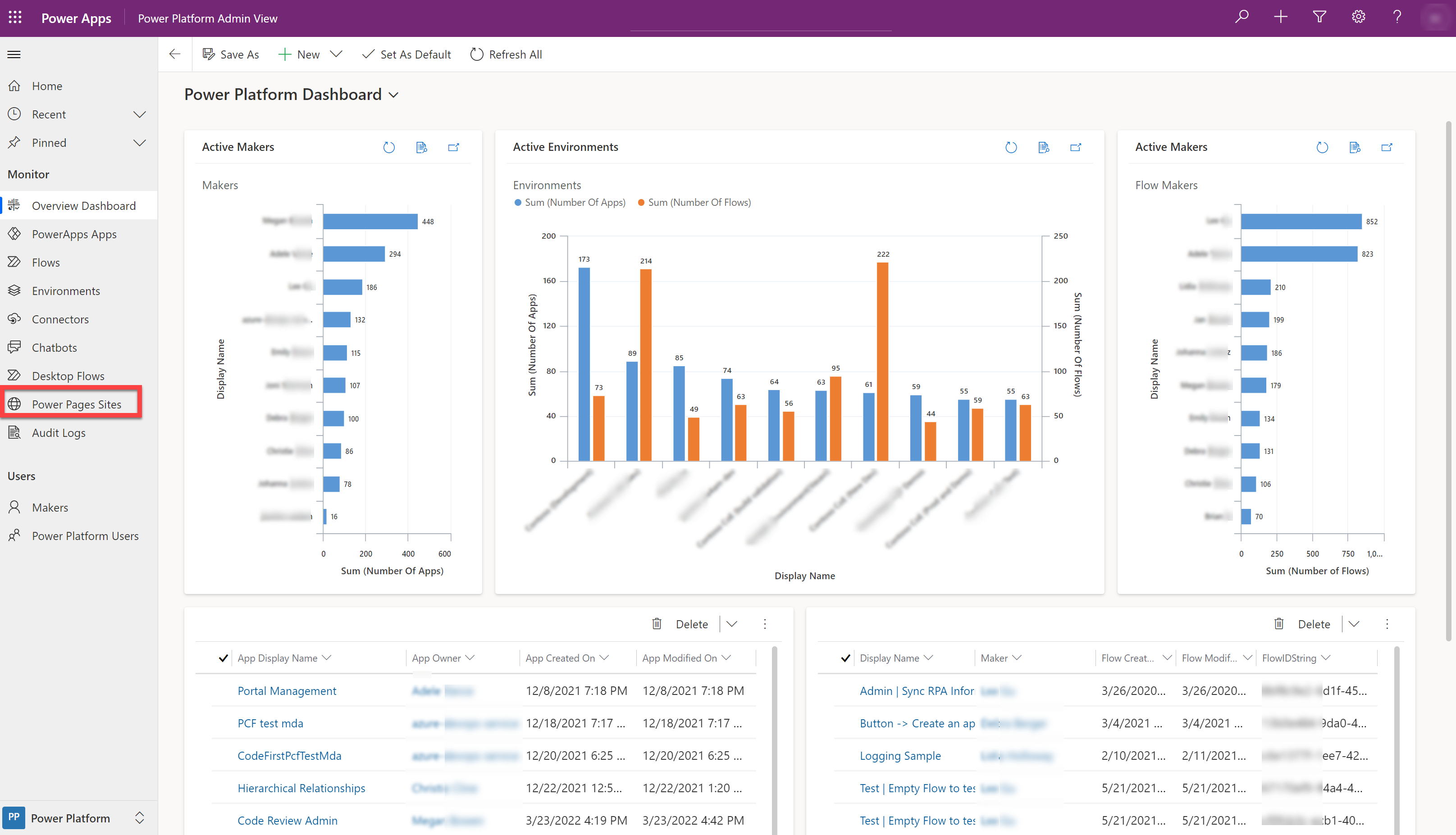Toggle the app selection checkbox in table
1456x835 pixels.
[x=223, y=657]
